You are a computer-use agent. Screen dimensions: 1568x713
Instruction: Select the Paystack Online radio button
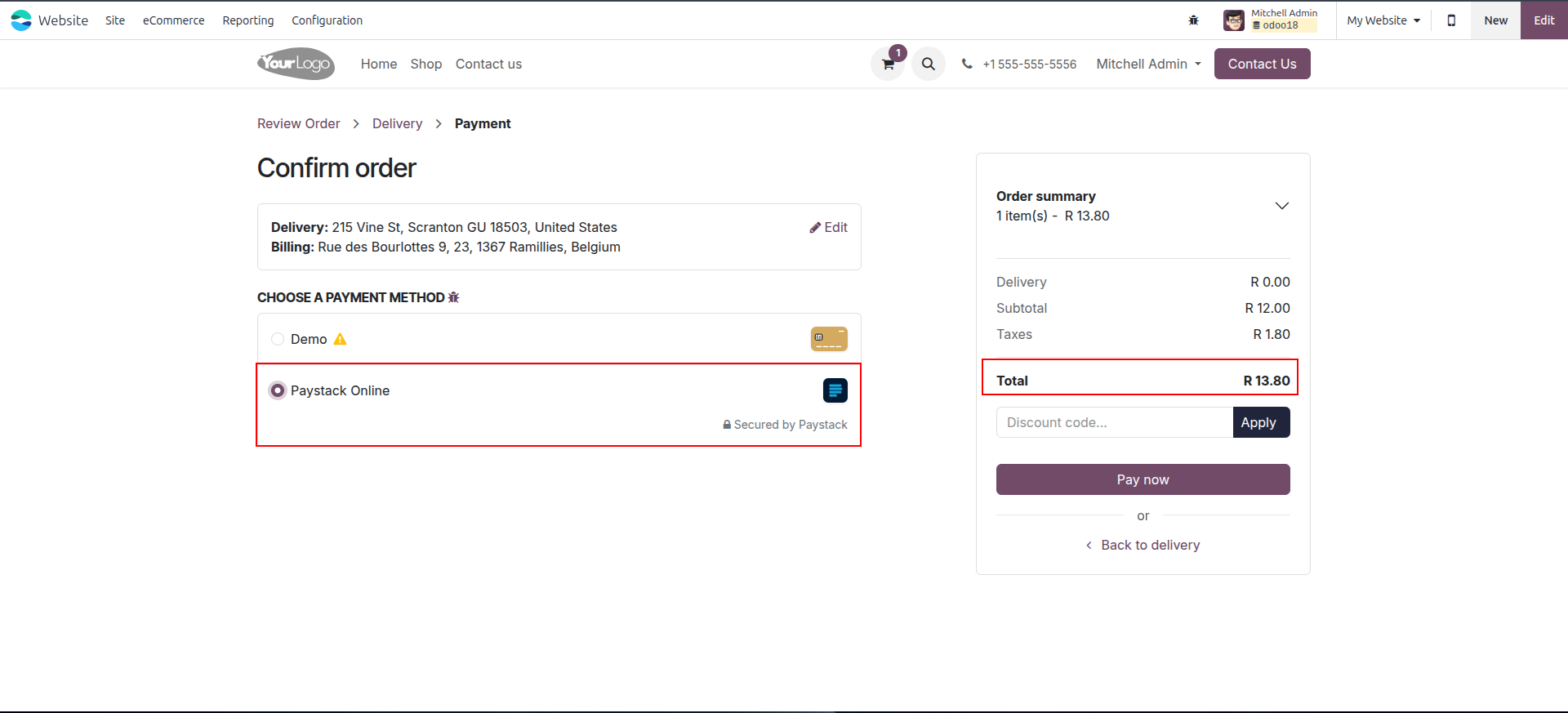(x=278, y=390)
